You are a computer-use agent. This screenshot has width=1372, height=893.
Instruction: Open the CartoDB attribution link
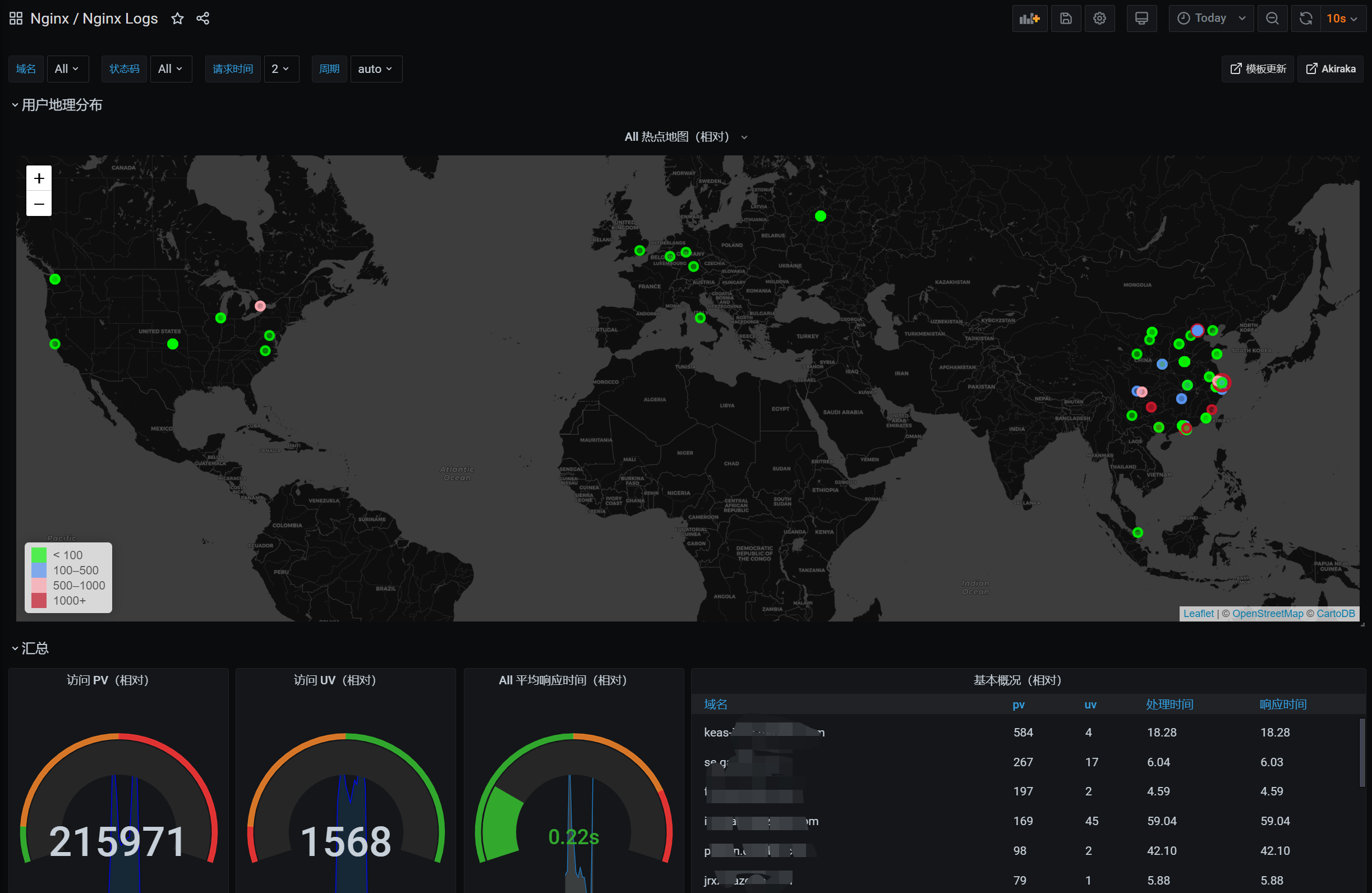pos(1335,614)
